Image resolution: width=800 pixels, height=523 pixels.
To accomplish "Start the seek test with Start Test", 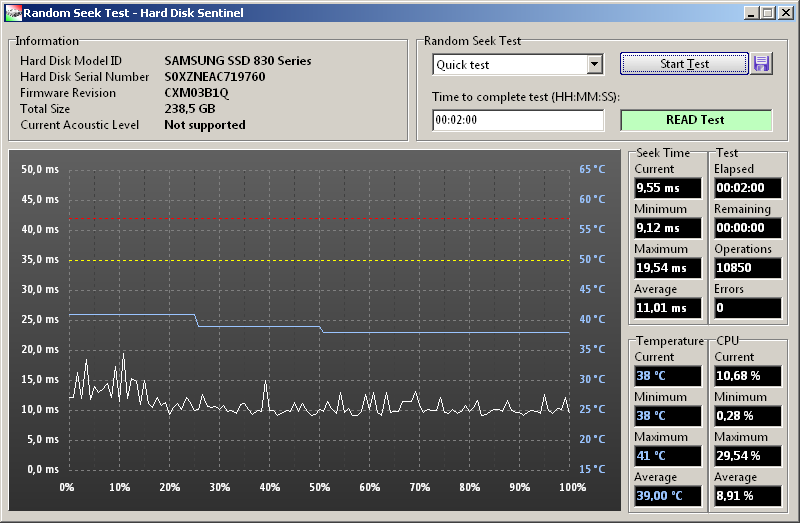I will pos(684,64).
